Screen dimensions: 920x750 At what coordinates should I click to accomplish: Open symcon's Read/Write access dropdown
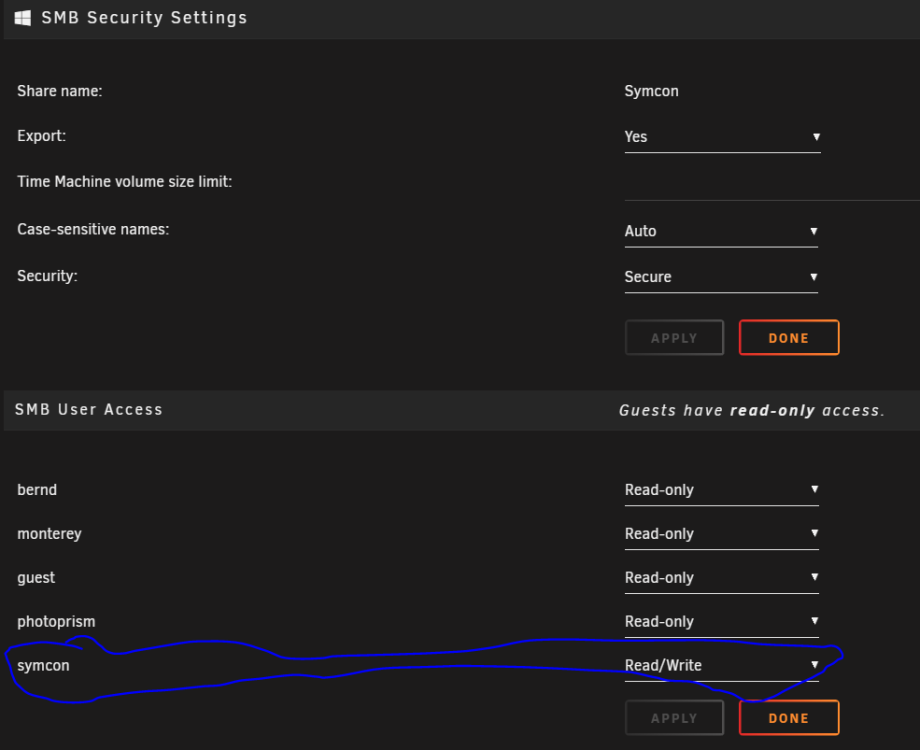tap(721, 666)
